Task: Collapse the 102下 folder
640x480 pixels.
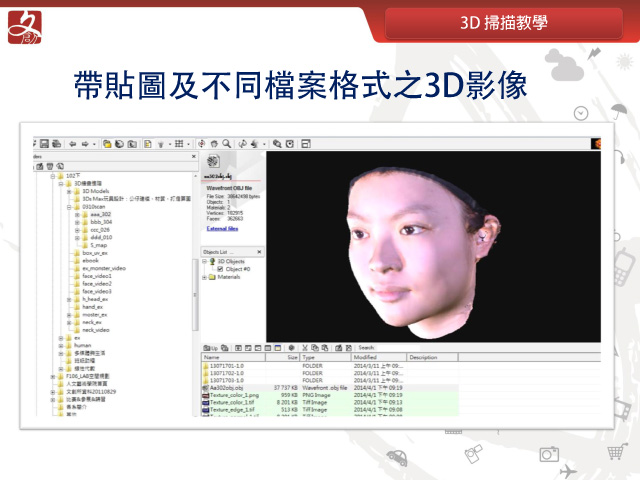Action: click(53, 176)
